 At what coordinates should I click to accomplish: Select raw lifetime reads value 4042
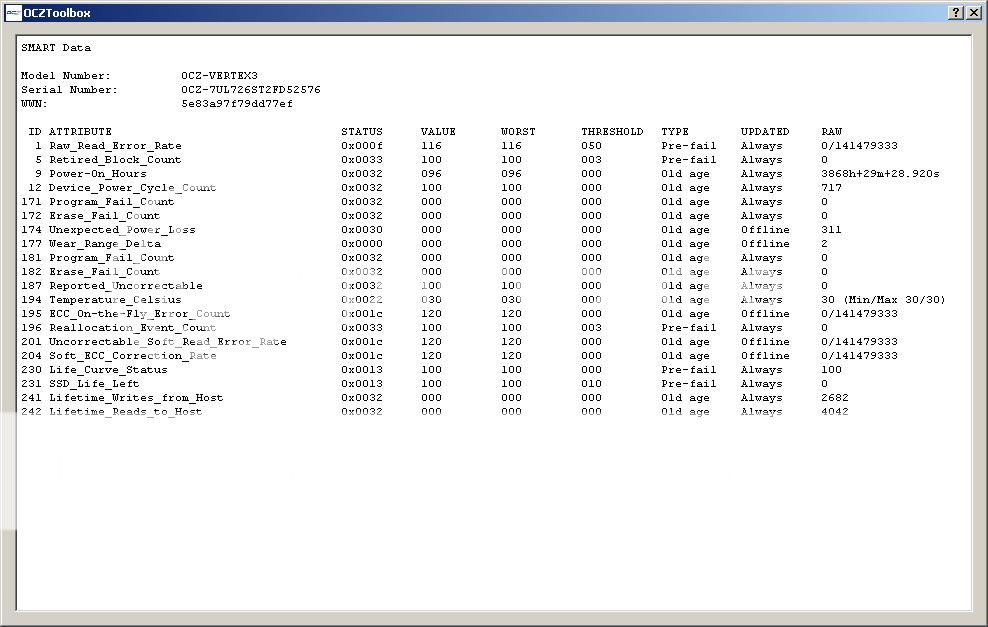(x=835, y=411)
